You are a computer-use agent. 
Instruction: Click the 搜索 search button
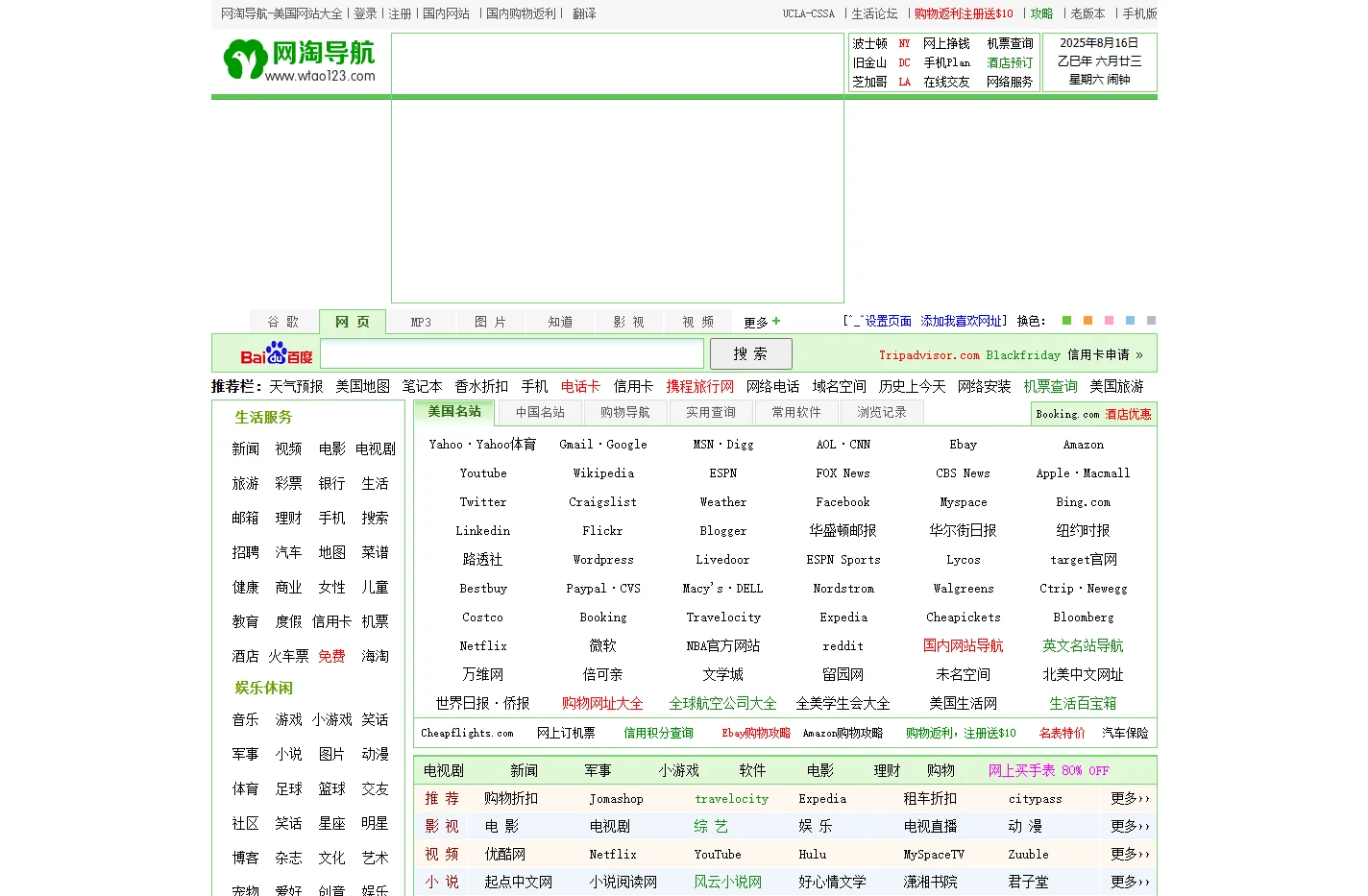[750, 353]
